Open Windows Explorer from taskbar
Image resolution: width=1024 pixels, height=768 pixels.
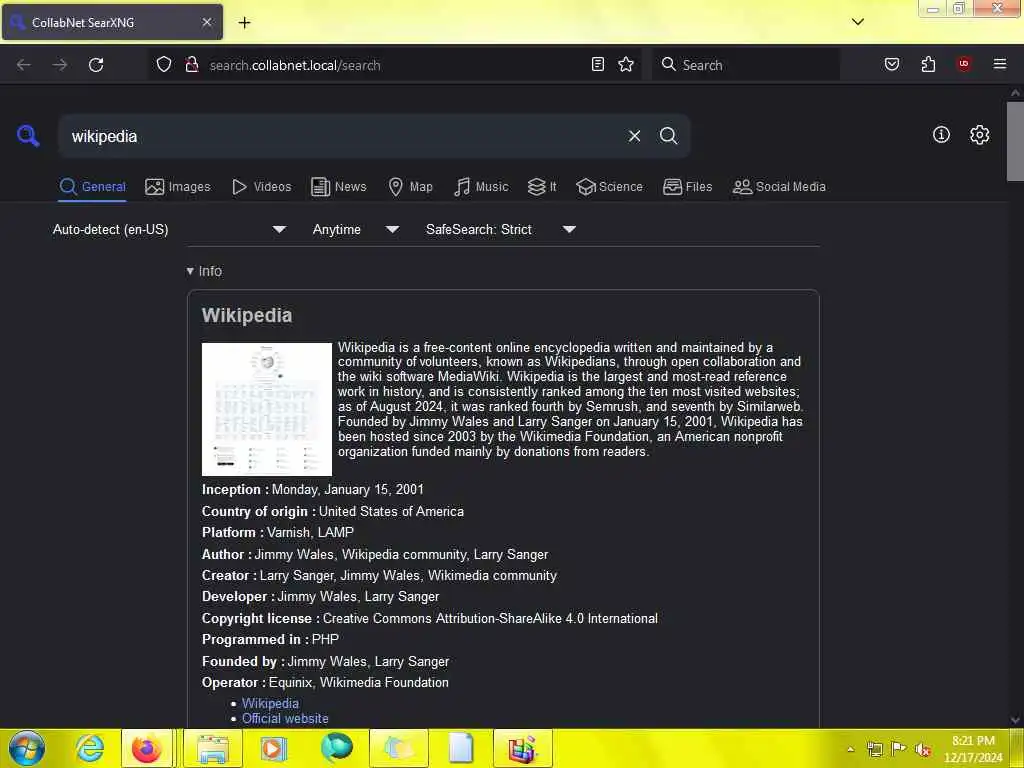tap(213, 748)
